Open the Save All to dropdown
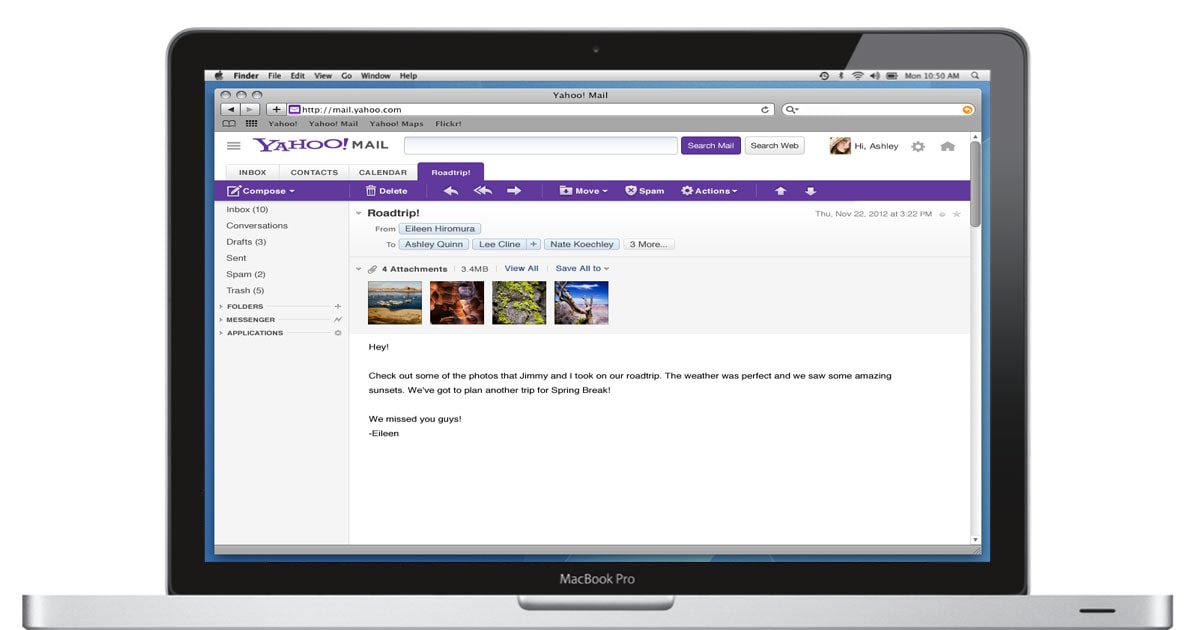Screen dimensions: 1200x630 582,269
